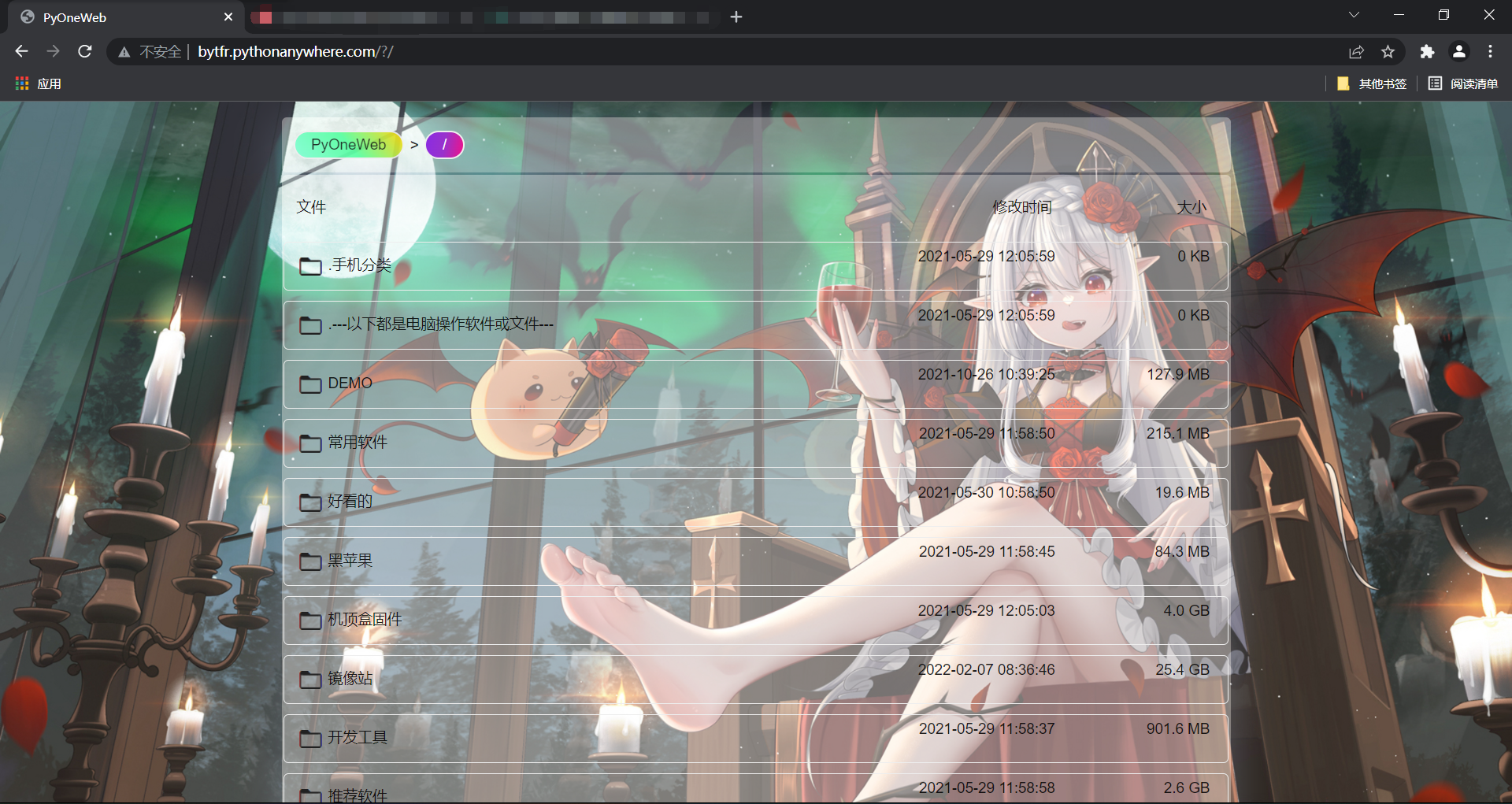Click the 2022-02-07 08:36:46 modified time

[x=987, y=670]
